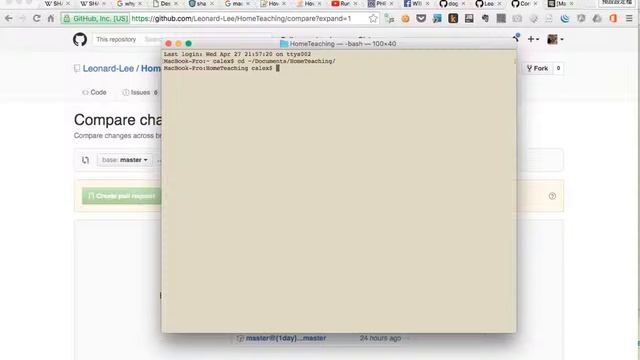
Task: Open the repository Issues tab
Action: click(x=140, y=93)
